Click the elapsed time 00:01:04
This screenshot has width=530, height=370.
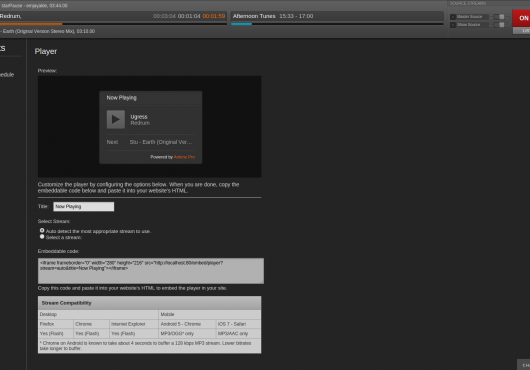pos(189,16)
